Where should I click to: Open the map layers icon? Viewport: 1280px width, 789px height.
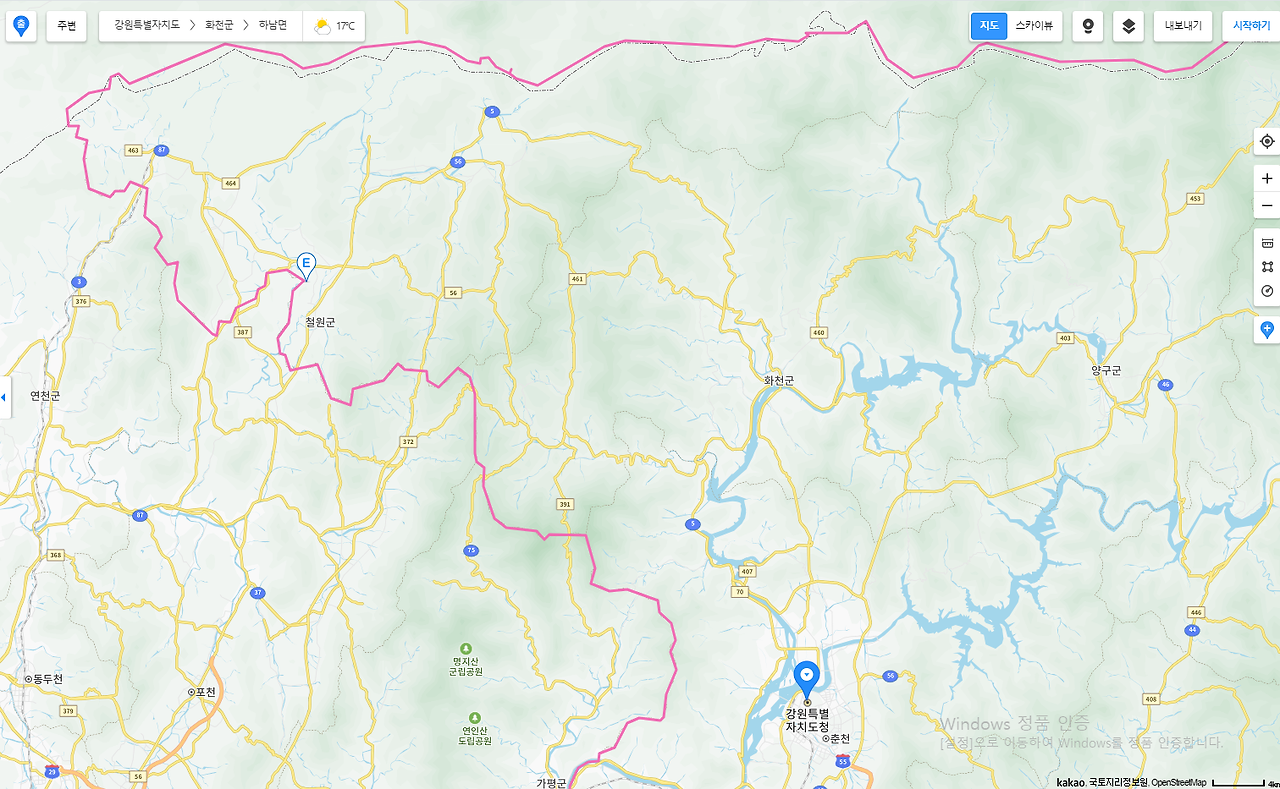[1128, 26]
